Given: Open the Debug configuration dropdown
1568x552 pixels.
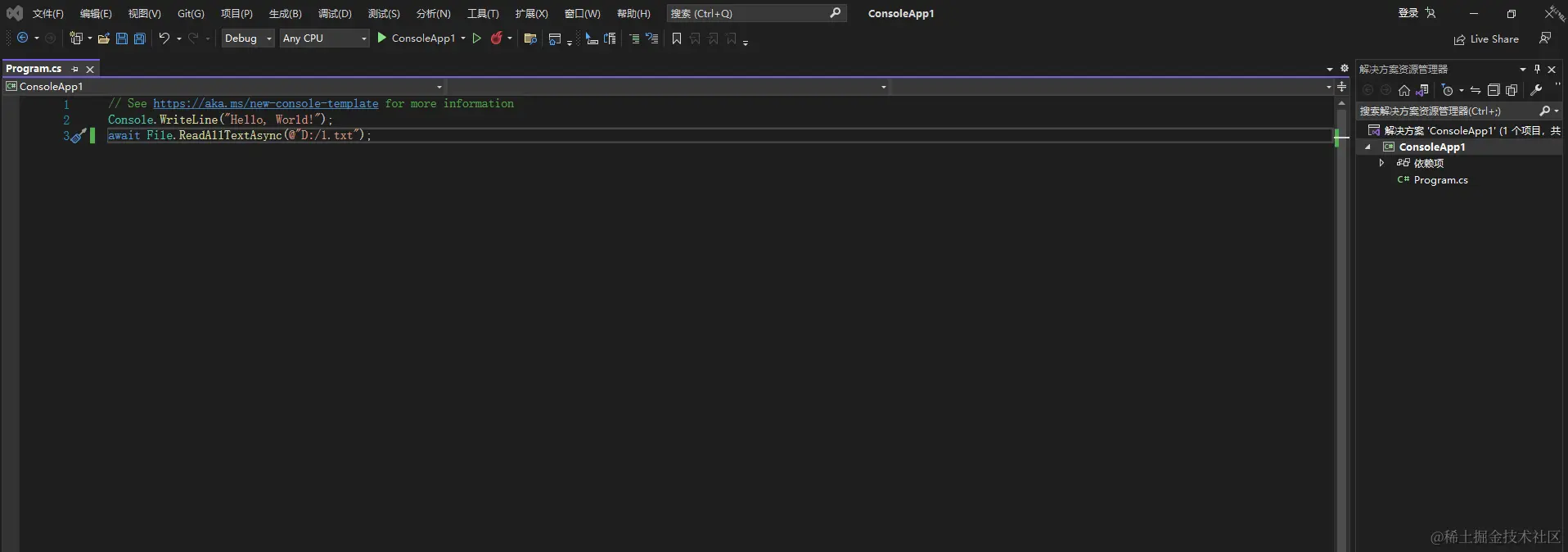Looking at the screenshot, I should click(248, 38).
